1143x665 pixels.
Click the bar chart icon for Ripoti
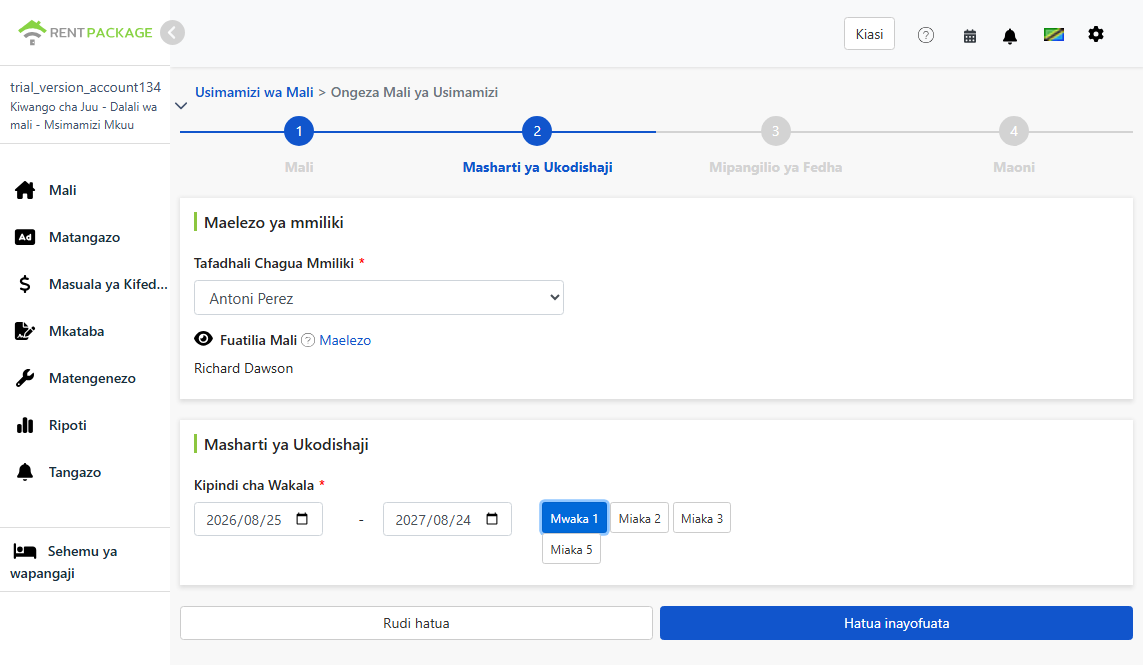[25, 425]
